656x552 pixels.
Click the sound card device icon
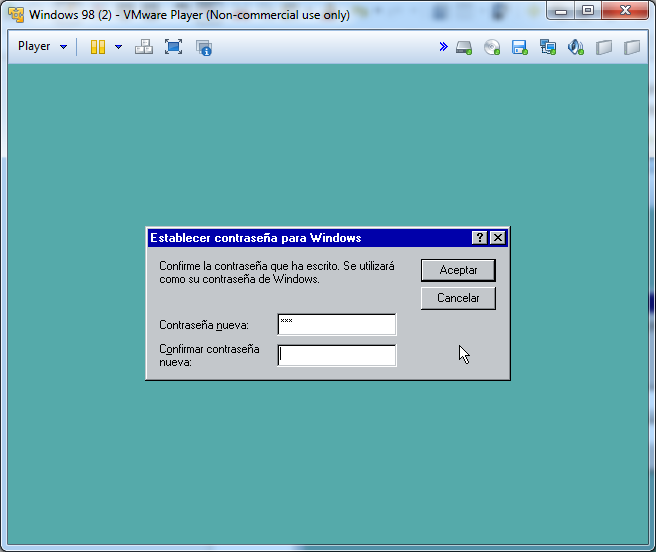point(575,47)
